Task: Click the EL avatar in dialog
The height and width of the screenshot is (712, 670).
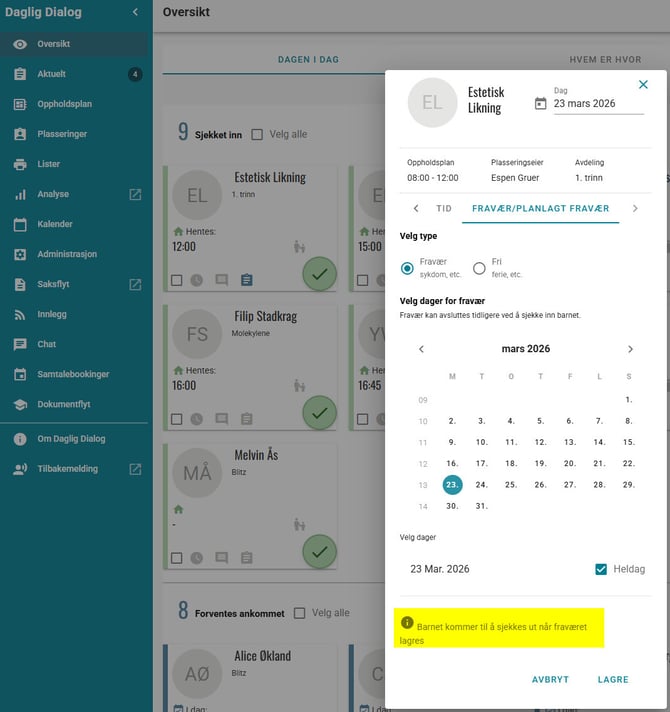Action: [x=432, y=103]
